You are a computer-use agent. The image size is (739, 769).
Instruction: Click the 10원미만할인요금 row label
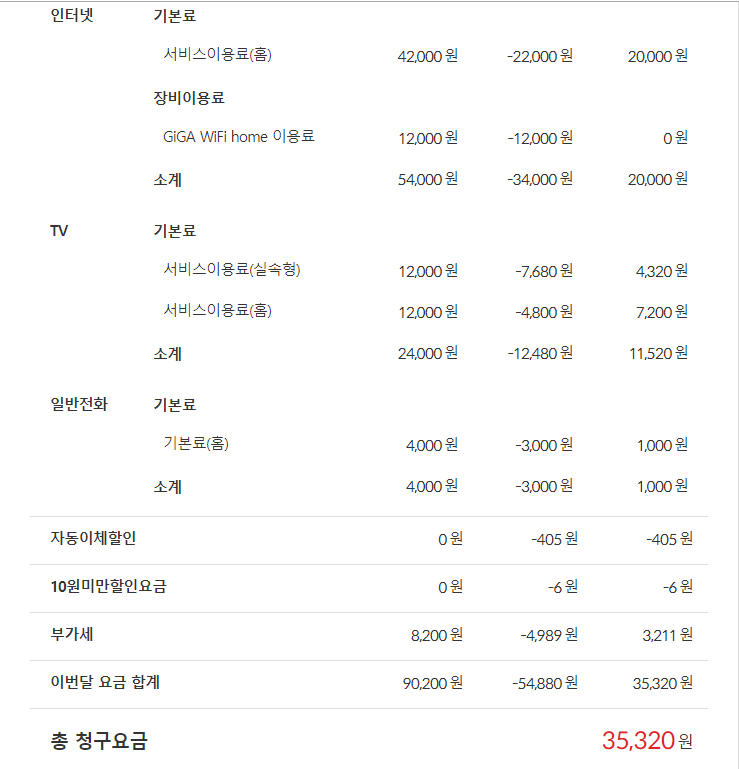[108, 587]
